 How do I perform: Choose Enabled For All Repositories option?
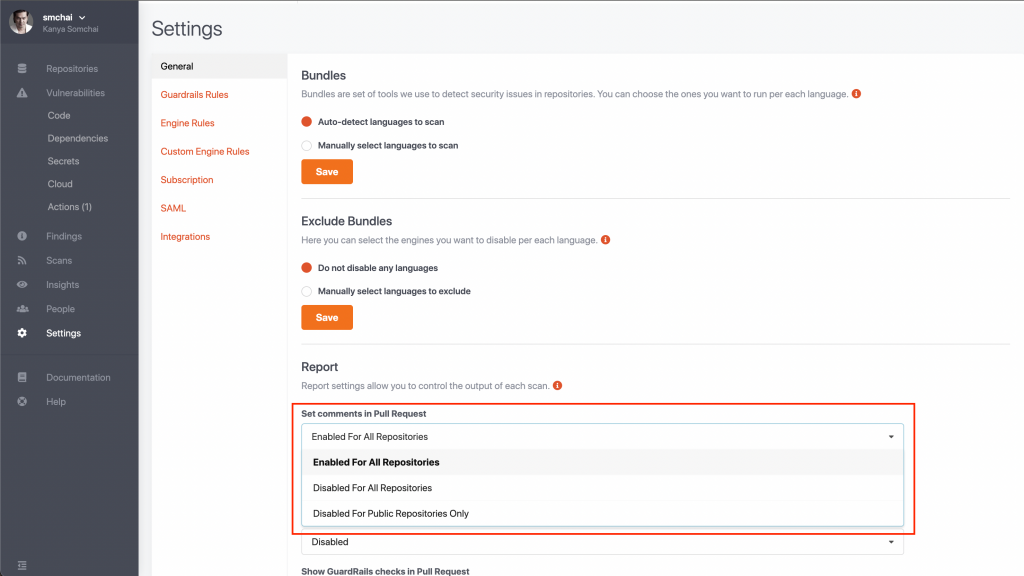click(602, 462)
